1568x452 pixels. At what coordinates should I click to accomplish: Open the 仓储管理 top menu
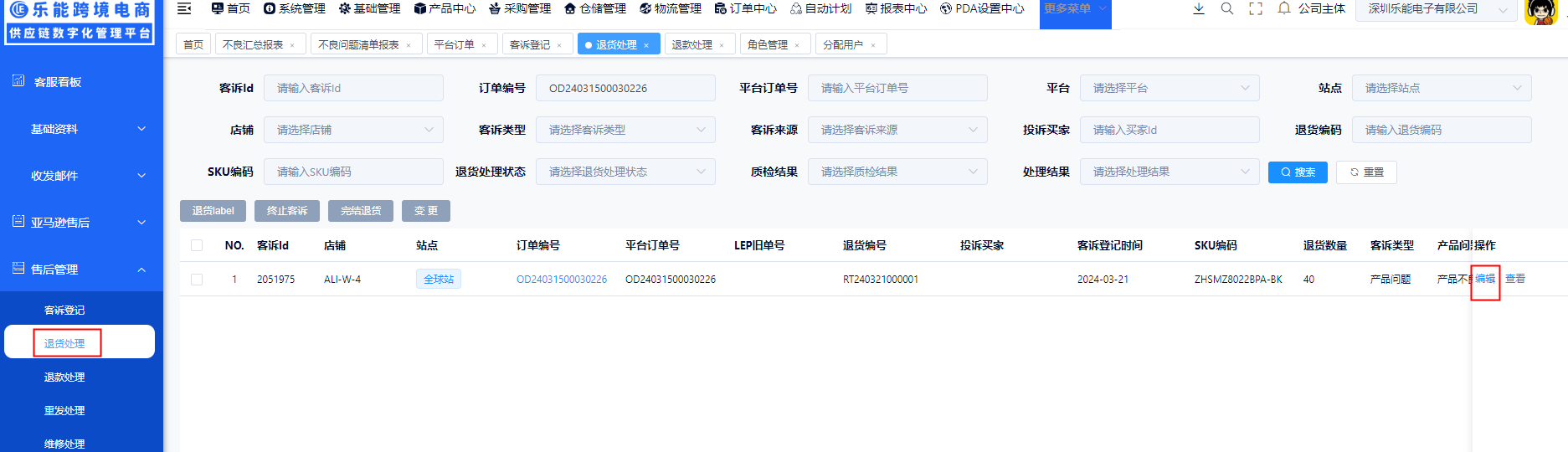(x=594, y=8)
